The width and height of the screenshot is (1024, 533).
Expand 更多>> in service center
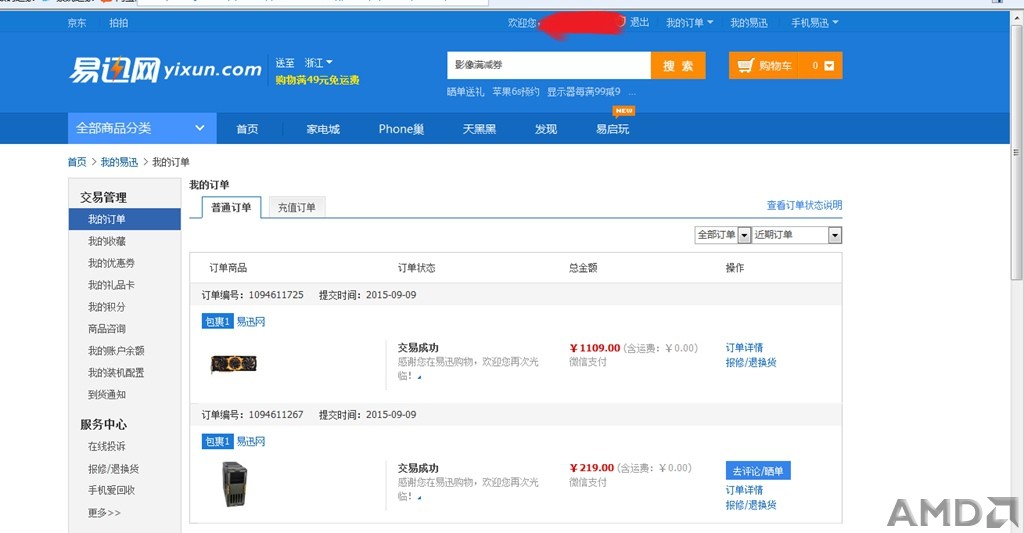(104, 513)
